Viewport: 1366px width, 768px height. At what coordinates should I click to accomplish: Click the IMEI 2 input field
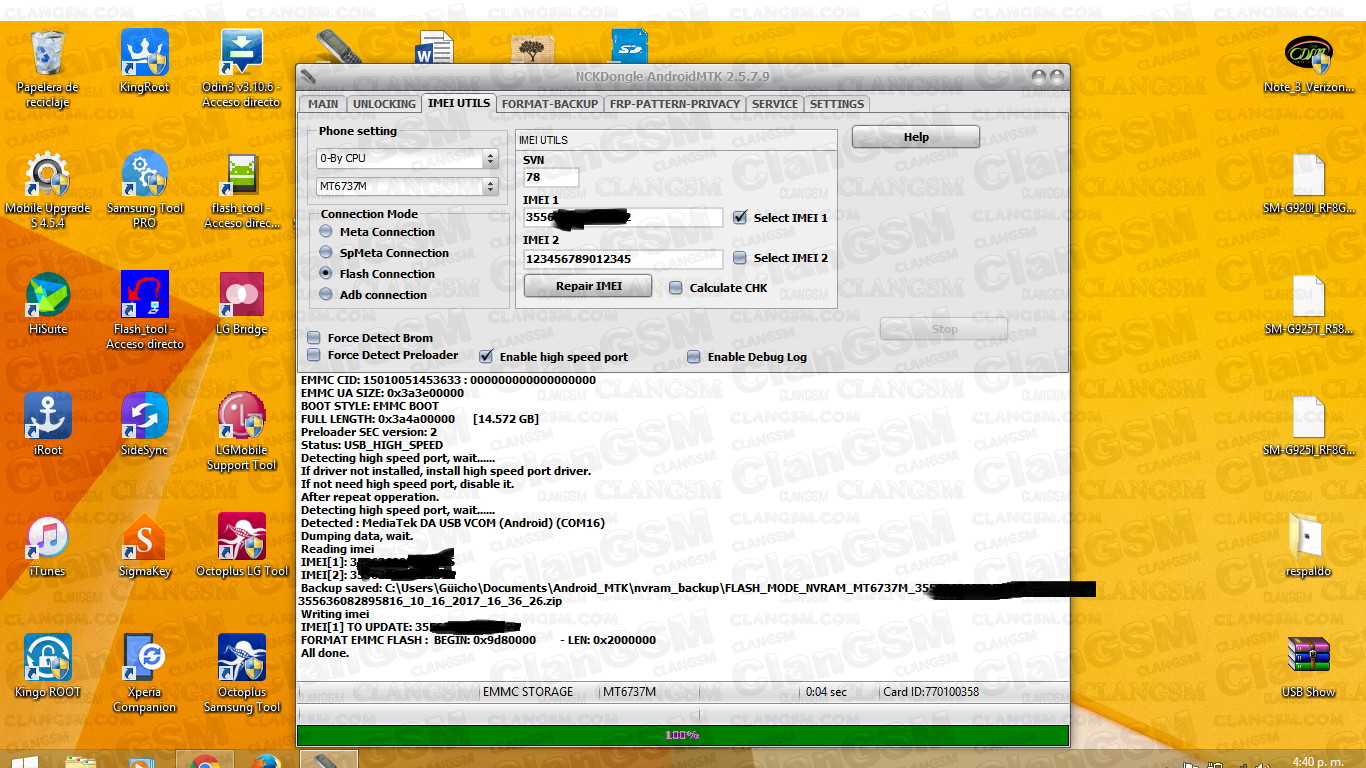tap(623, 259)
